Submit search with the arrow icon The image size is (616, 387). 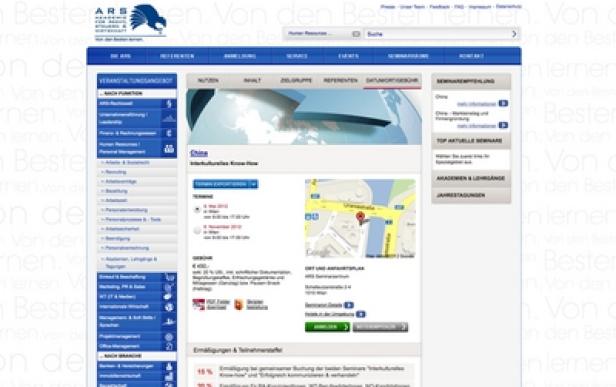click(514, 34)
